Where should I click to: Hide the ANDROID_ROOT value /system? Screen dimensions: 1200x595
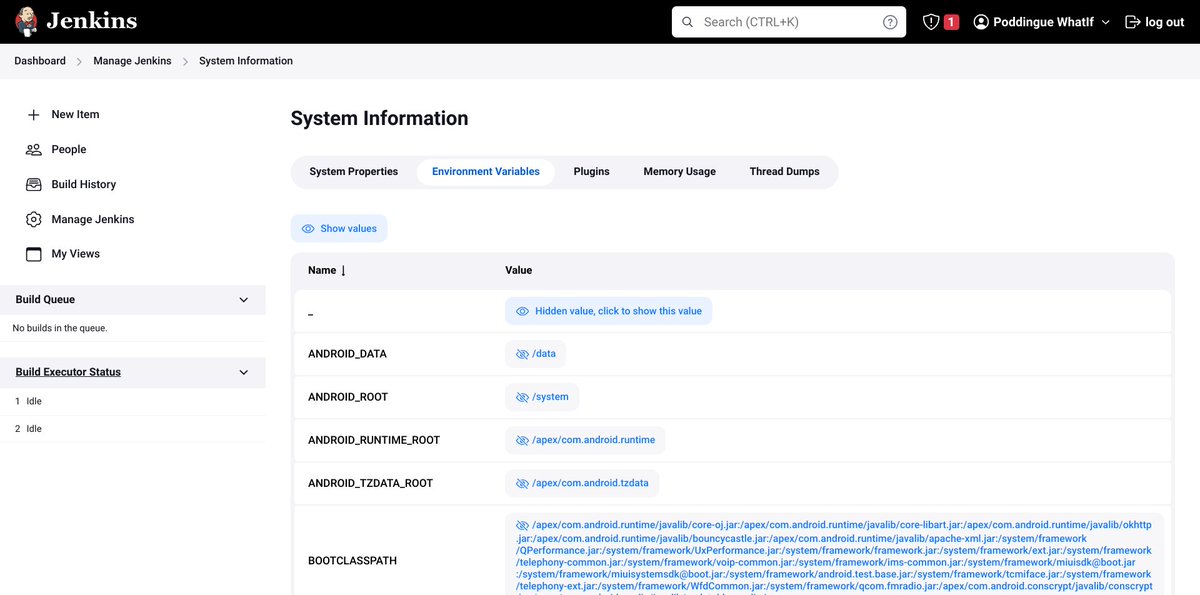coord(542,397)
